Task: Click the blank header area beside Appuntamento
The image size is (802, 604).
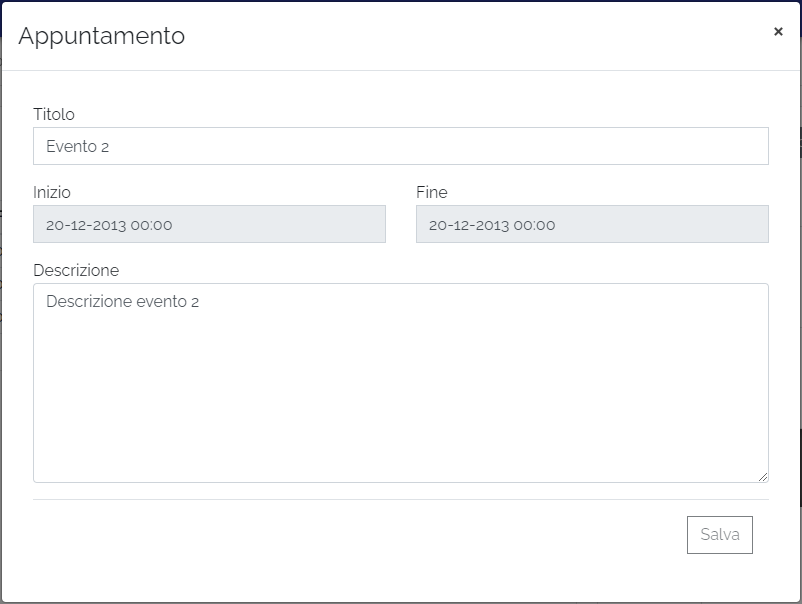Action: click(x=470, y=36)
